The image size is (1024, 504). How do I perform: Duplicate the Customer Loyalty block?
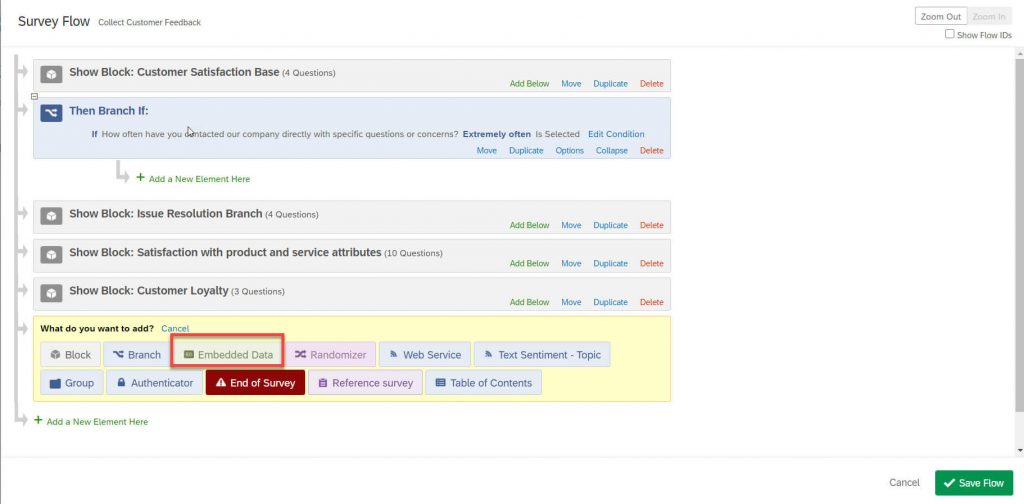tap(611, 302)
